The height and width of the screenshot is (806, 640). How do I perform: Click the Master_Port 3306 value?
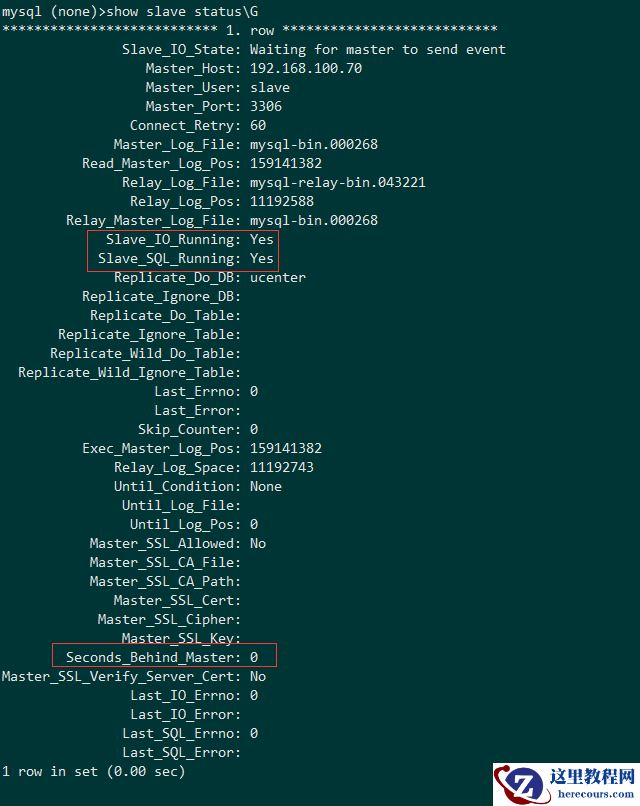click(x=266, y=106)
